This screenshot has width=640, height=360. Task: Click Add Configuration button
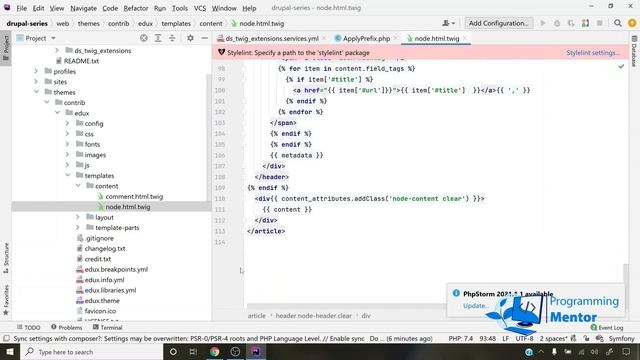(498, 23)
